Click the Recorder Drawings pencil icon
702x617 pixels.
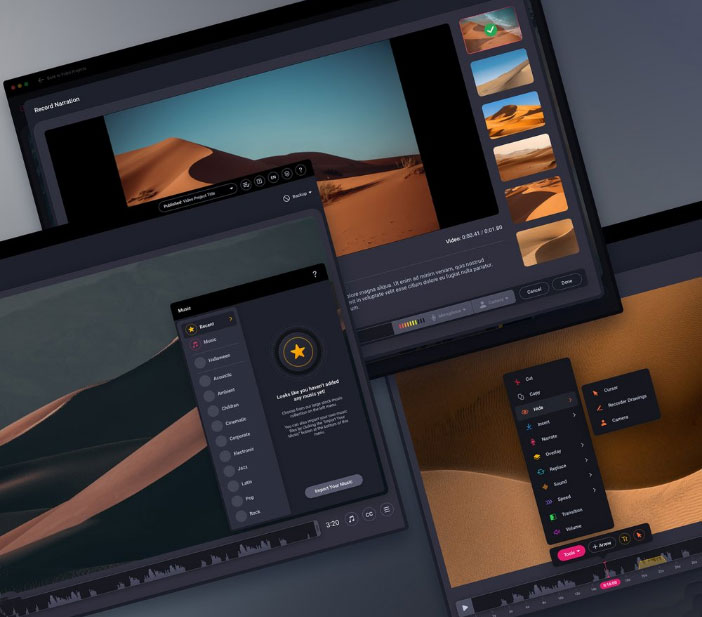tap(599, 408)
